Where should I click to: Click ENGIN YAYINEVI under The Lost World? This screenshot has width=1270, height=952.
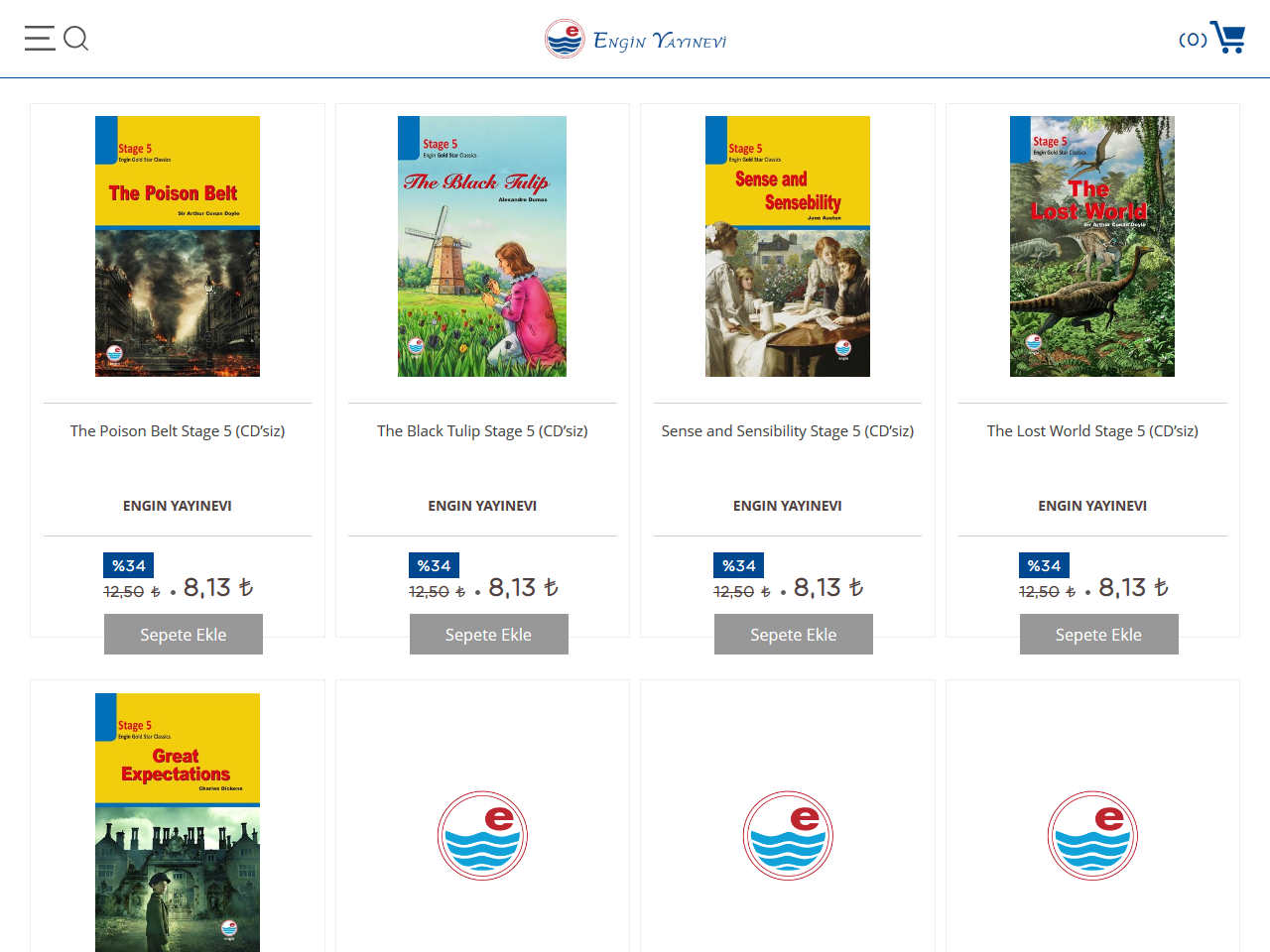(1092, 506)
